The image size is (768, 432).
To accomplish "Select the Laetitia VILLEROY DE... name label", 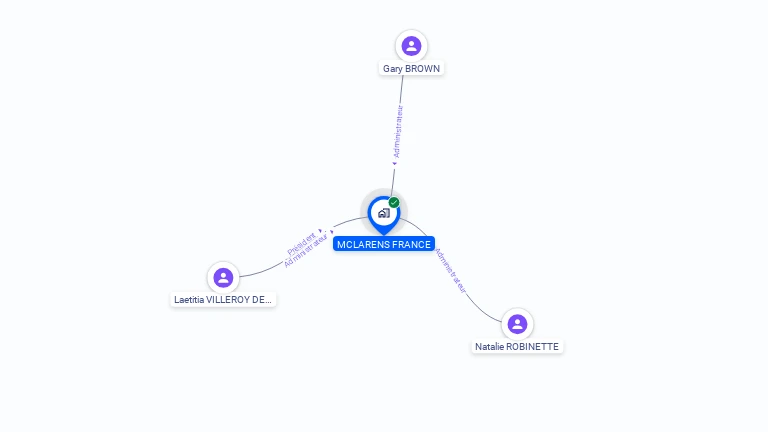I will [x=223, y=300].
